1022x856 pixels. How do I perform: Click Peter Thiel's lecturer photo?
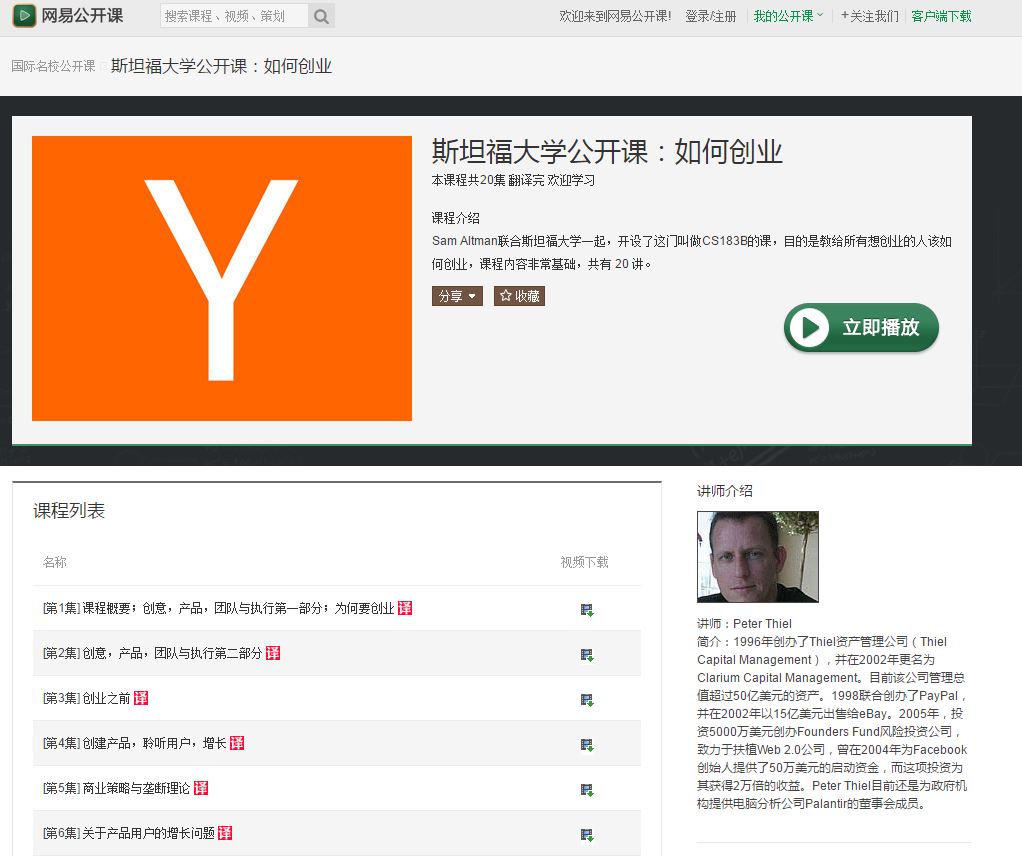click(x=757, y=557)
